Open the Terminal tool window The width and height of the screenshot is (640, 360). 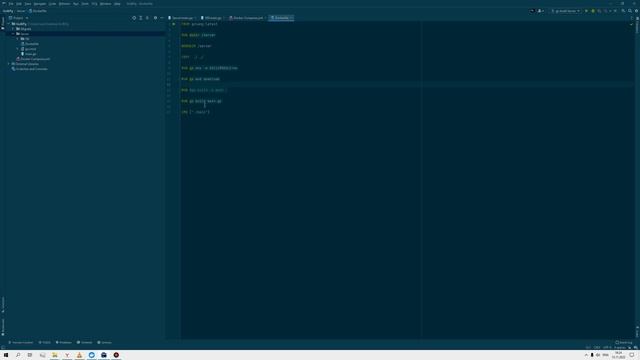[85, 342]
